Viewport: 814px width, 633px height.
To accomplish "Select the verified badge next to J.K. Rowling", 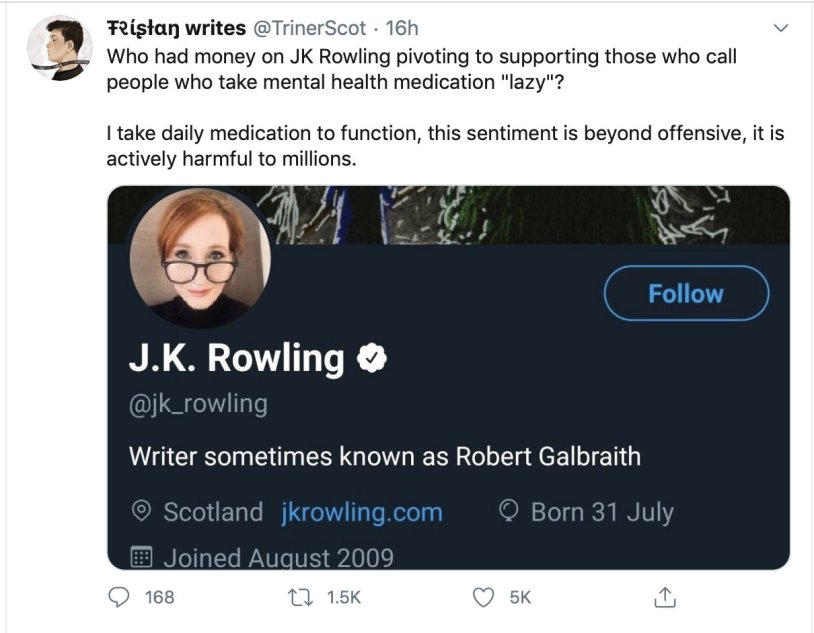I will [373, 356].
